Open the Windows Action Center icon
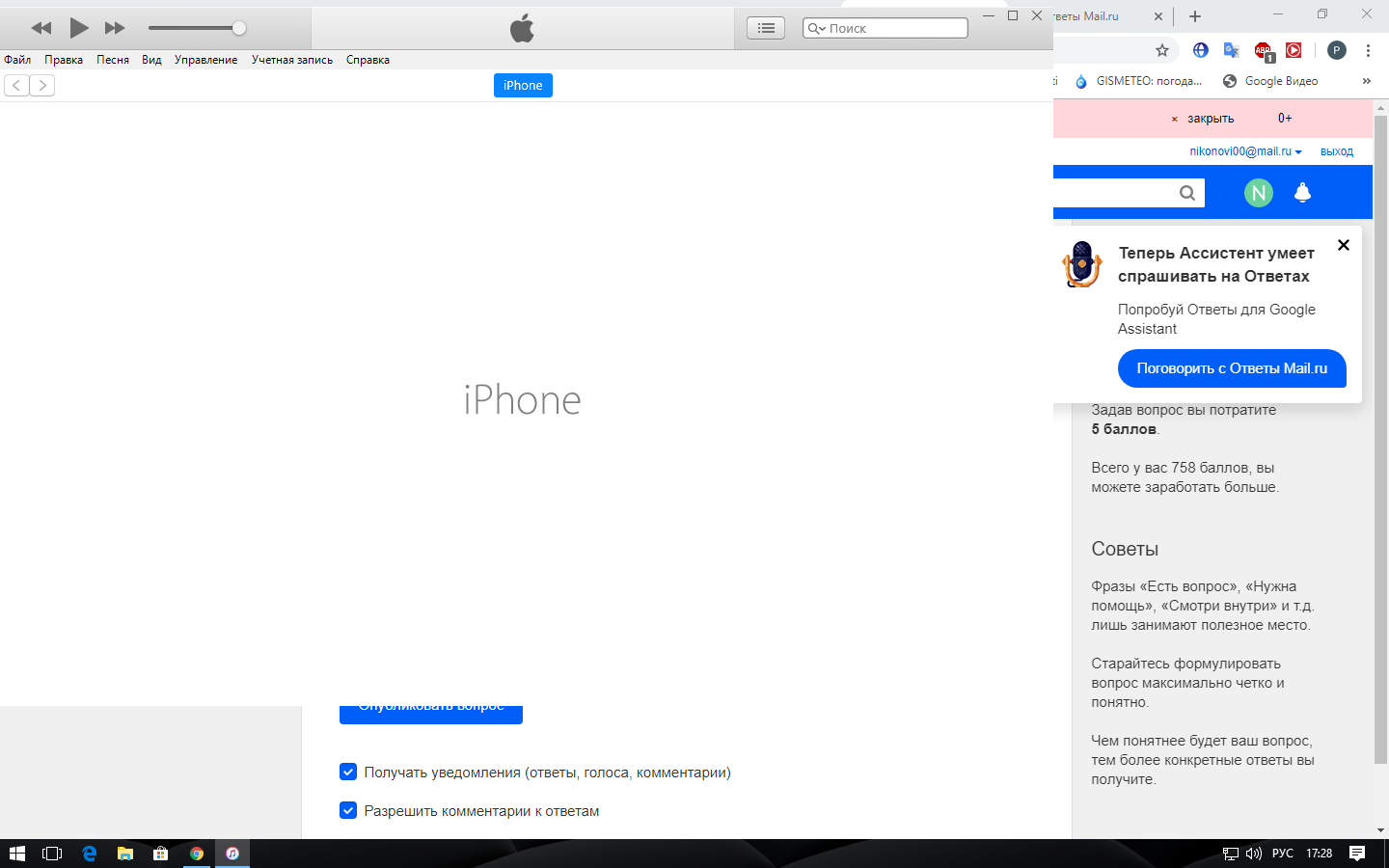This screenshot has height=868, width=1389. coord(1357,854)
